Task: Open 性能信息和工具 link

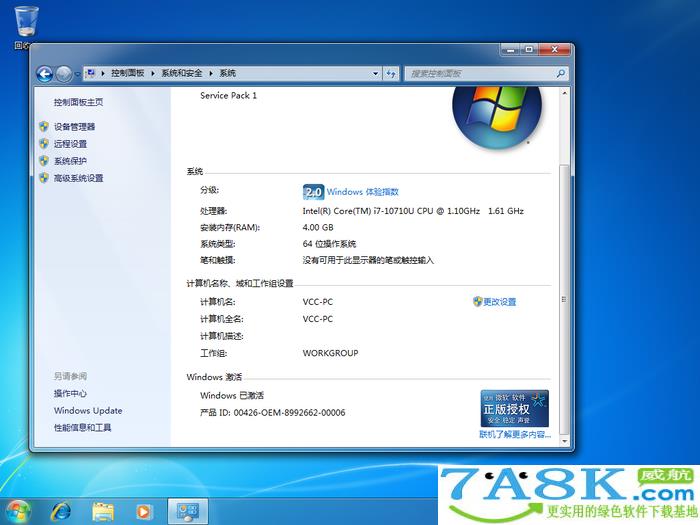Action: pos(83,428)
